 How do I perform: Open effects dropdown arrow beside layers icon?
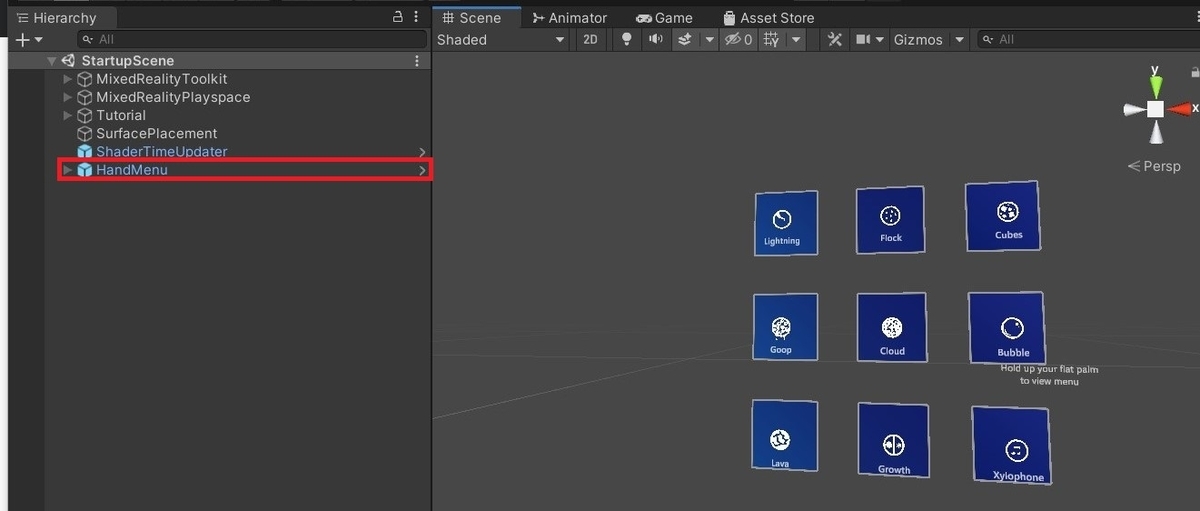pyautogui.click(x=709, y=40)
